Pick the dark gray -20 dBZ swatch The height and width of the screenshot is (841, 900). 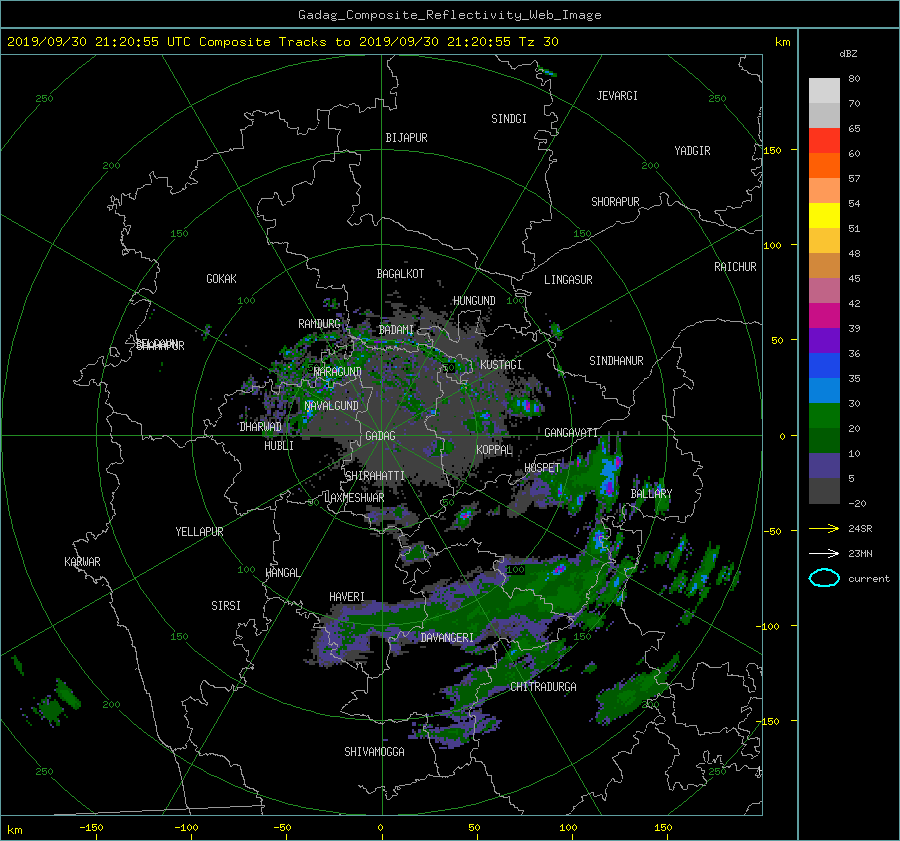(824, 491)
